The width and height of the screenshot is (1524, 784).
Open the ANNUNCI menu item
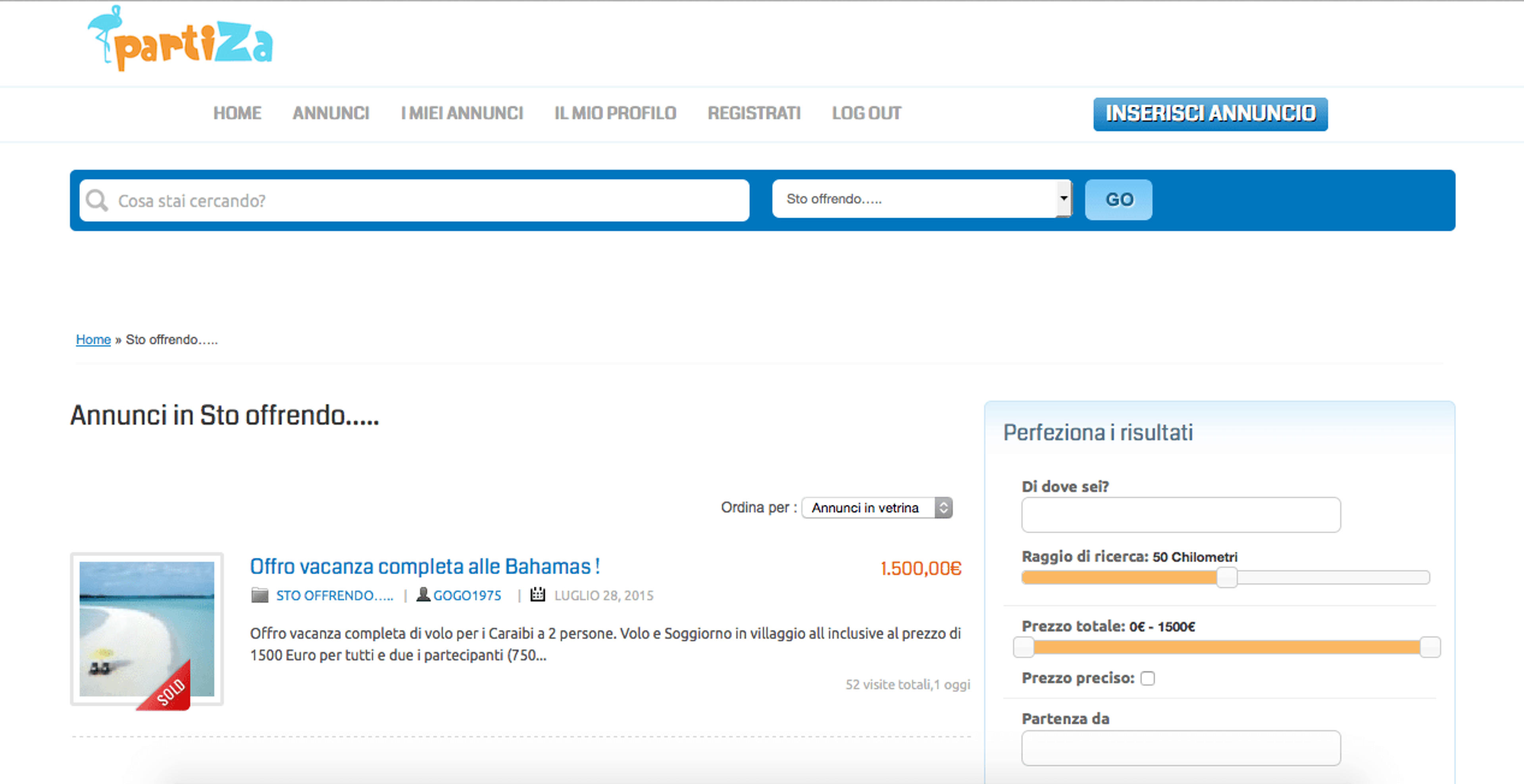coord(331,113)
